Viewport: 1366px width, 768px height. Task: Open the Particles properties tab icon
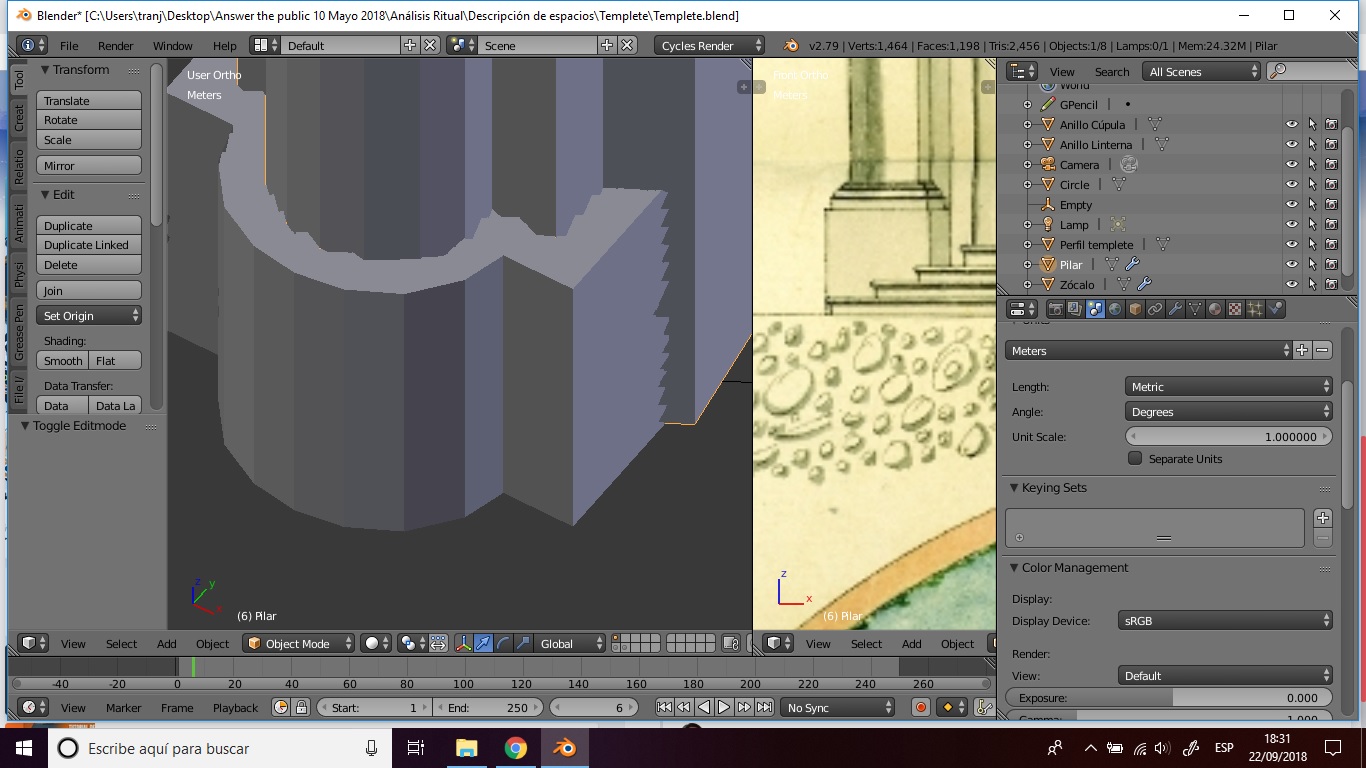point(1255,309)
